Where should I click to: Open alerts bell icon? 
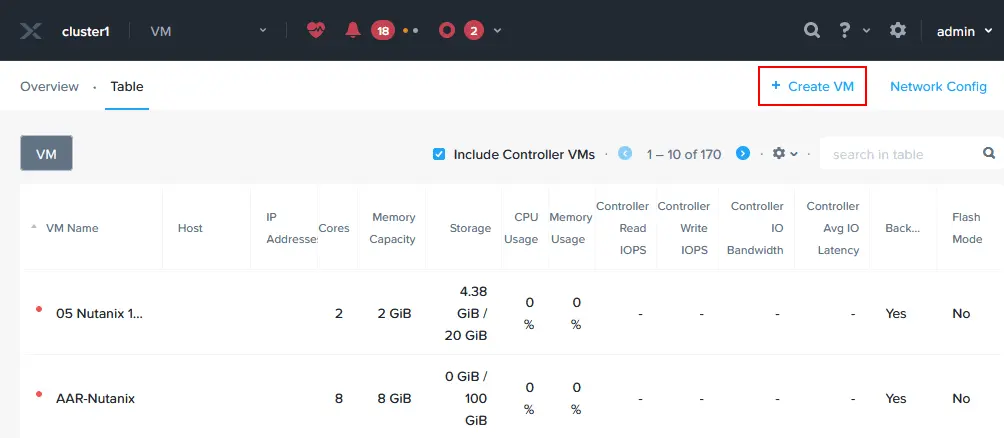pyautogui.click(x=353, y=30)
